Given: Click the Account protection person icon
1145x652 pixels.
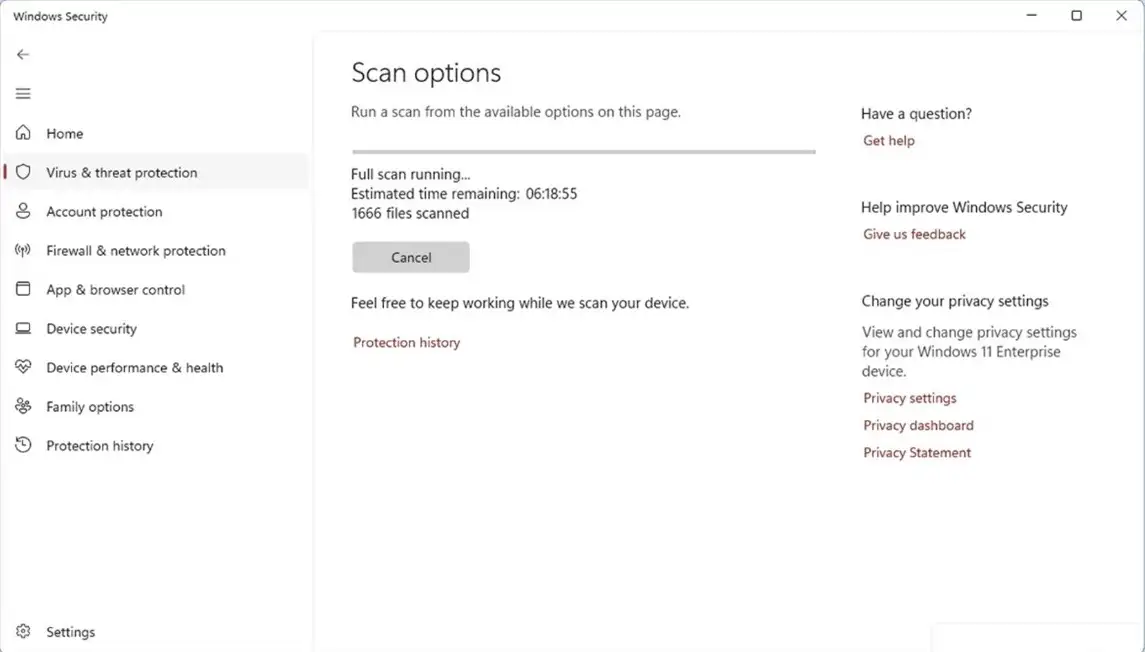Looking at the screenshot, I should click(x=23, y=211).
